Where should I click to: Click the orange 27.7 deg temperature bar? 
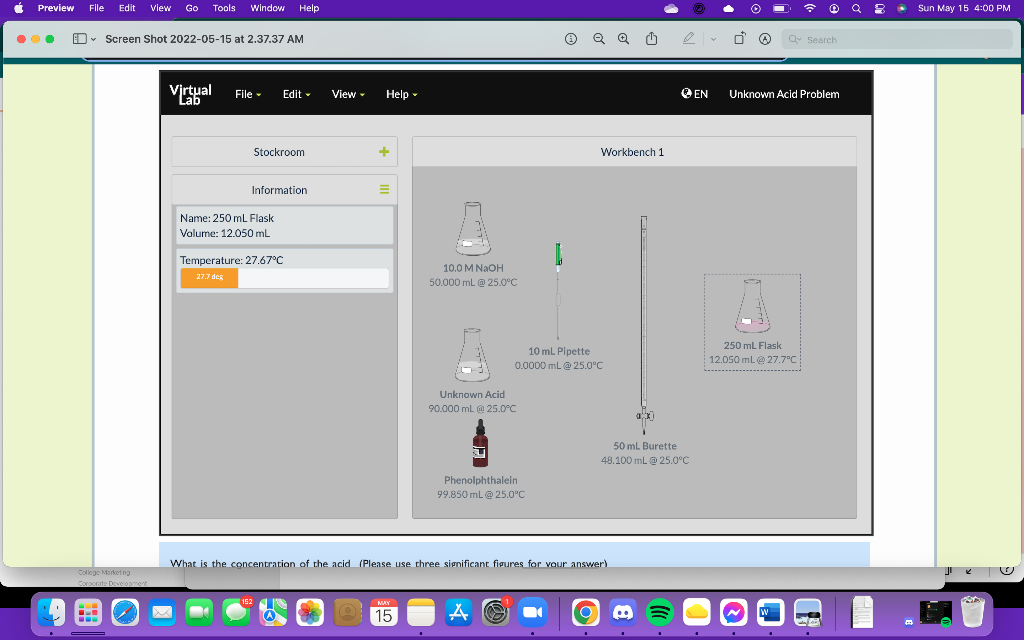(209, 278)
